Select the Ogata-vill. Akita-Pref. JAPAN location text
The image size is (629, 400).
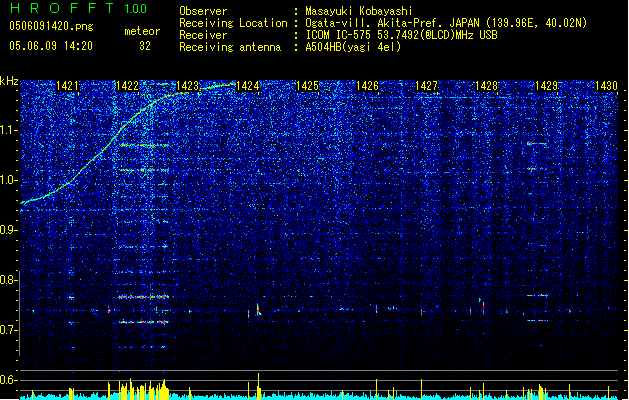pyautogui.click(x=446, y=23)
